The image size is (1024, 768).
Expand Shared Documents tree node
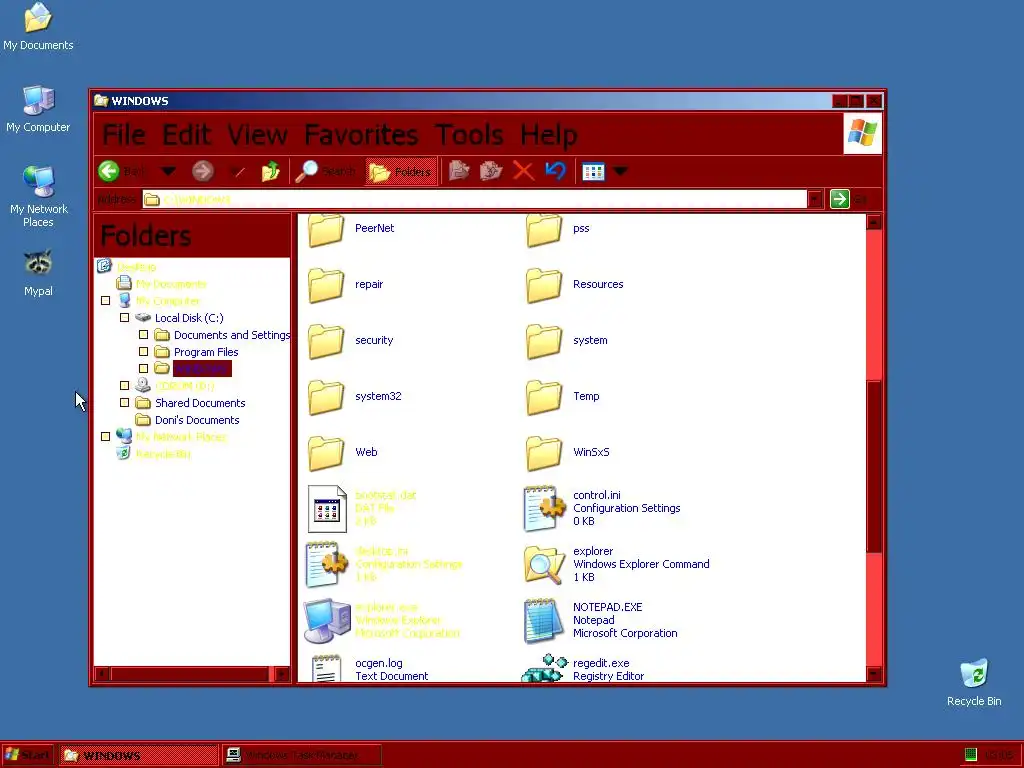(125, 403)
